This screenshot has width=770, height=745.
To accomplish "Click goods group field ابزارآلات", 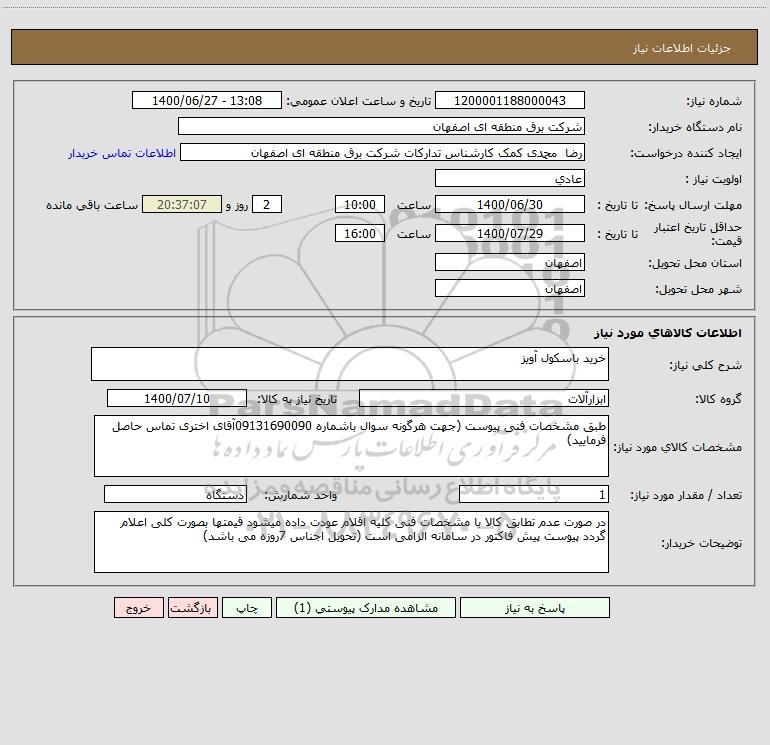I will 484,398.
